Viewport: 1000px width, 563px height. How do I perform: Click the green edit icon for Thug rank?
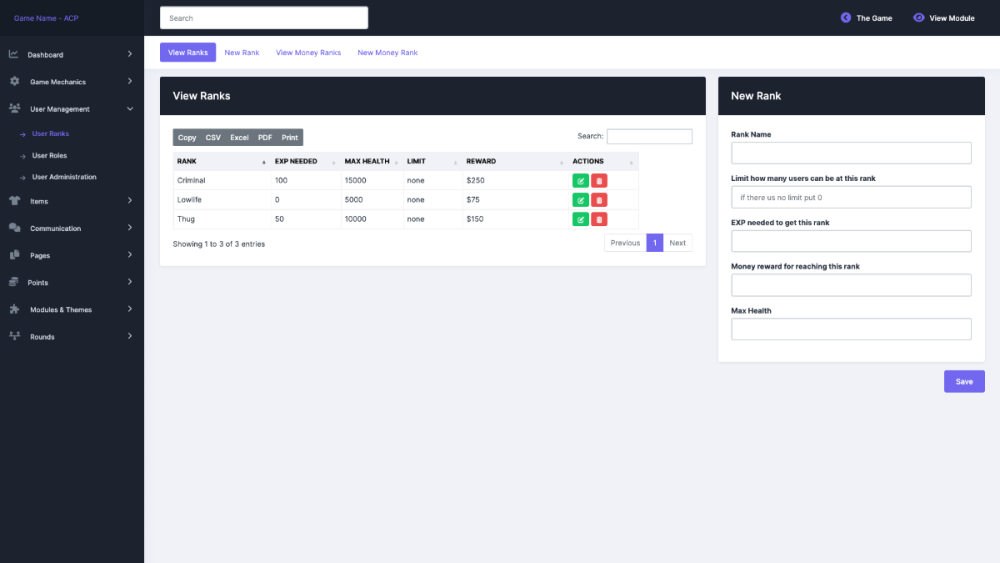[x=580, y=219]
